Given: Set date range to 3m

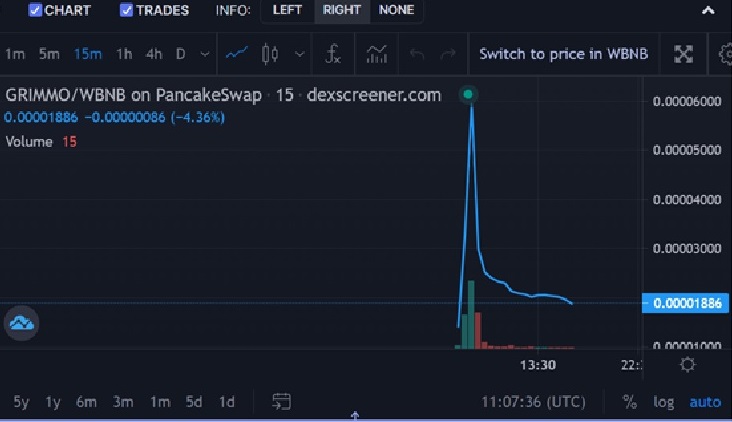Looking at the screenshot, I should 123,402.
